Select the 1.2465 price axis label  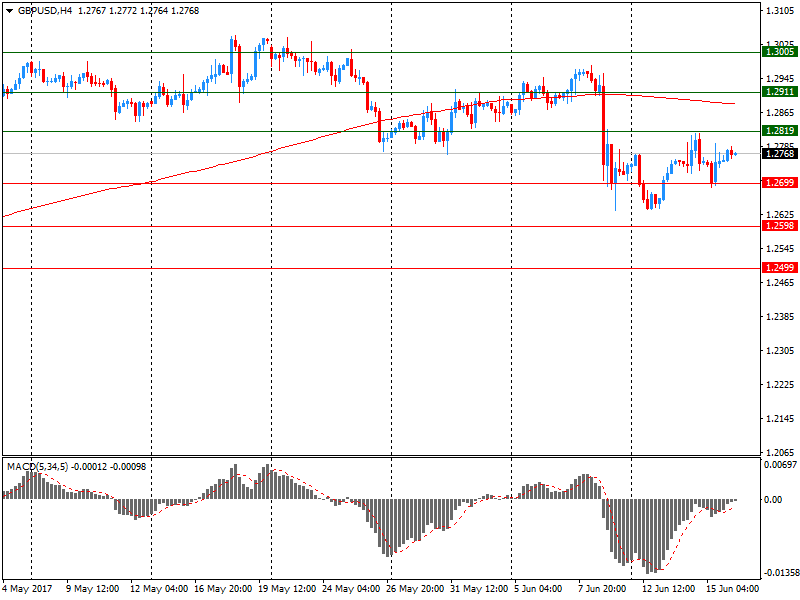(x=781, y=283)
